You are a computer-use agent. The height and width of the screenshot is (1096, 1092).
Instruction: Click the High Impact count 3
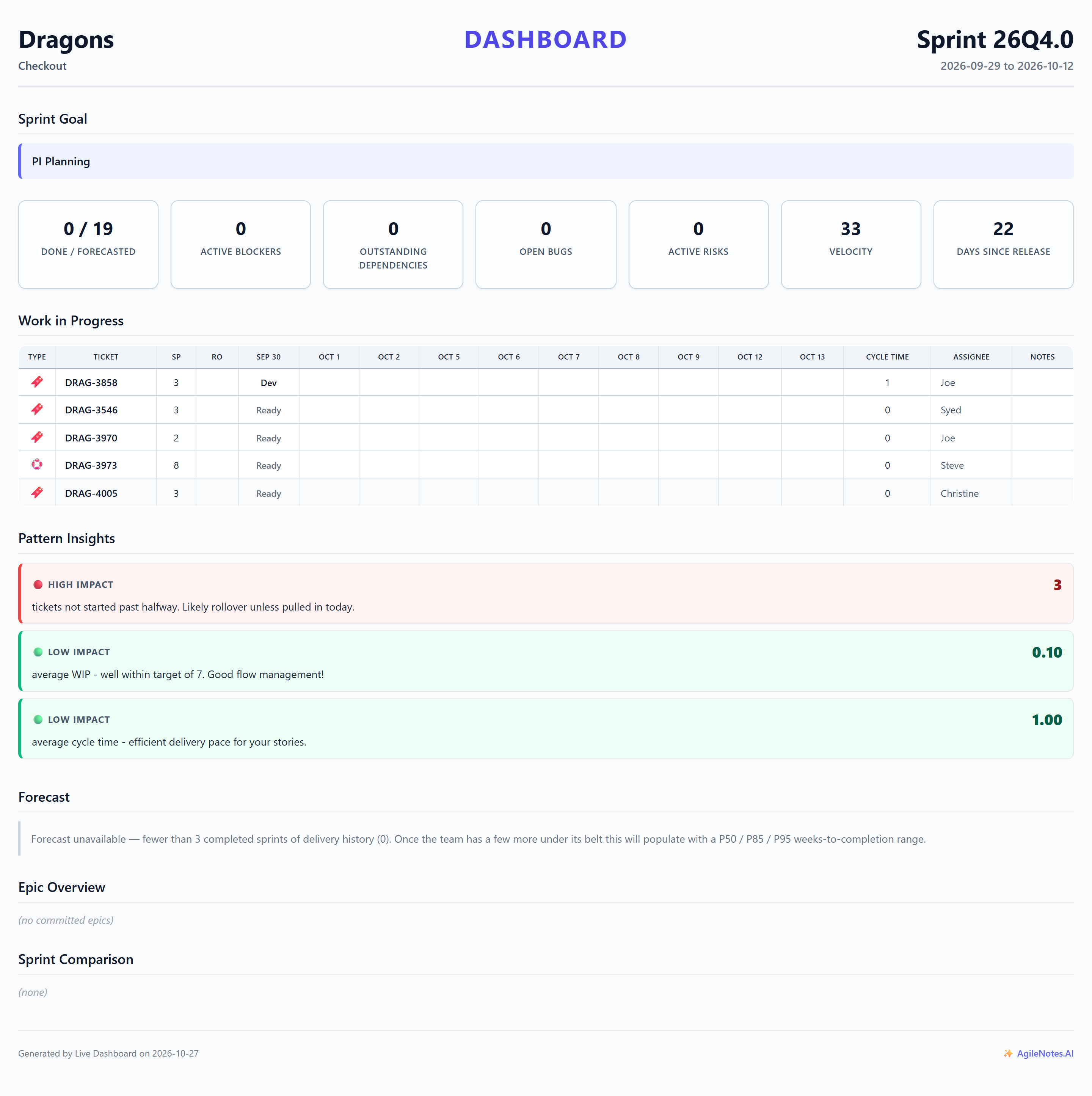1057,585
